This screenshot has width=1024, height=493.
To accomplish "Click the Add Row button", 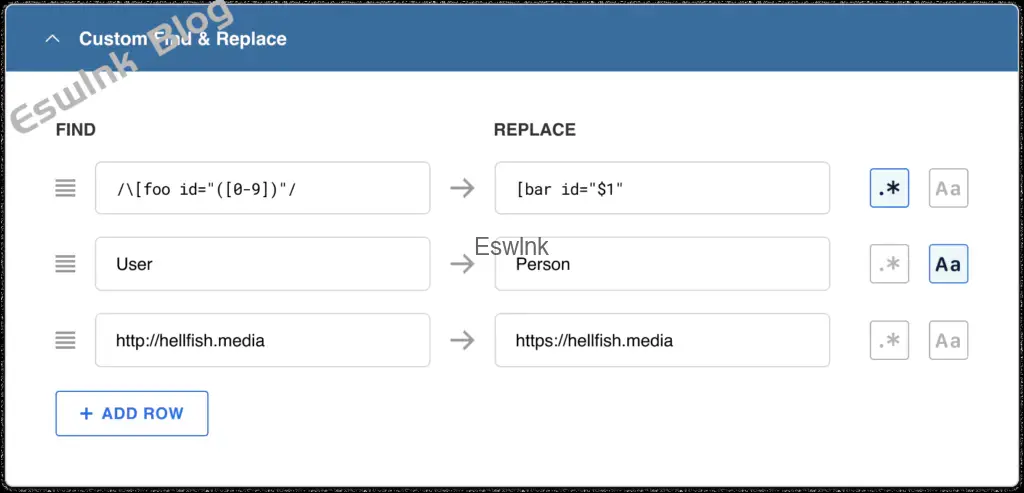I will coord(132,413).
